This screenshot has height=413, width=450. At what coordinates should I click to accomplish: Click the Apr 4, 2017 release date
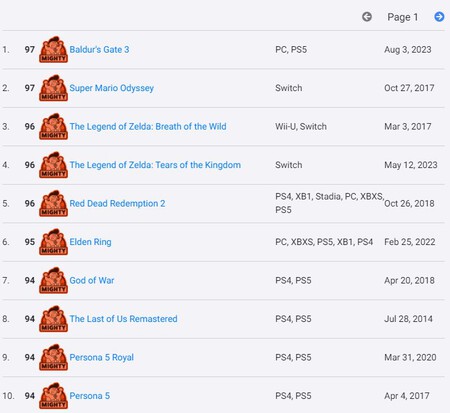click(x=407, y=396)
